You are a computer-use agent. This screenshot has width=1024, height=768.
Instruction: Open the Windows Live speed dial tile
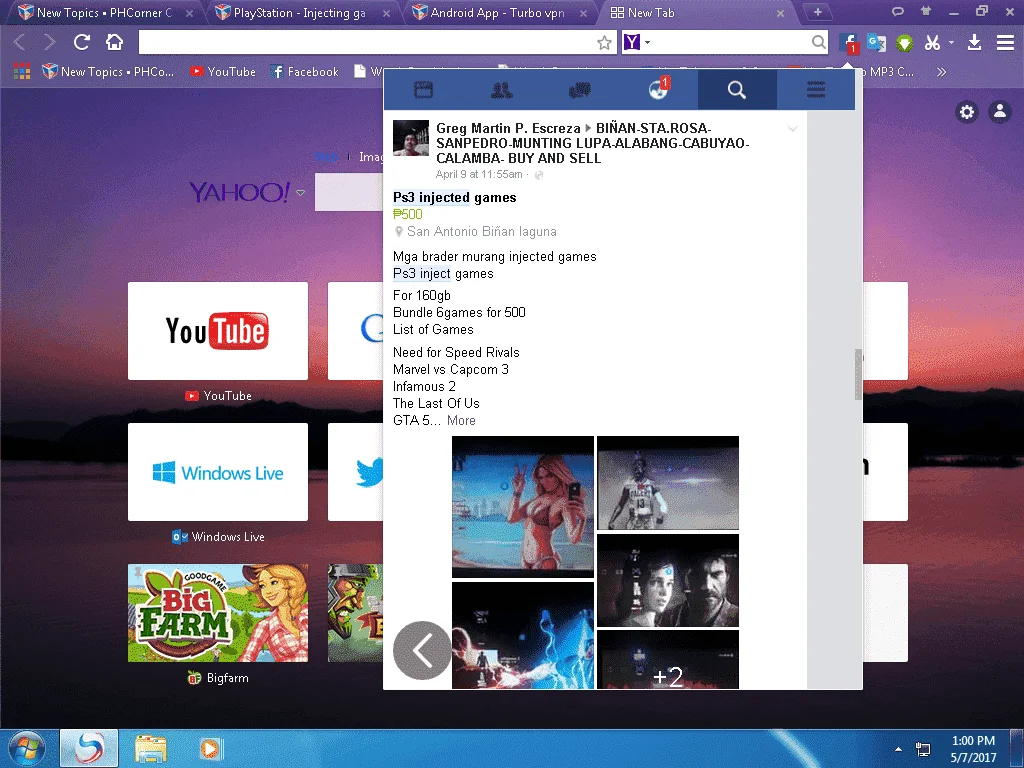[x=217, y=472]
